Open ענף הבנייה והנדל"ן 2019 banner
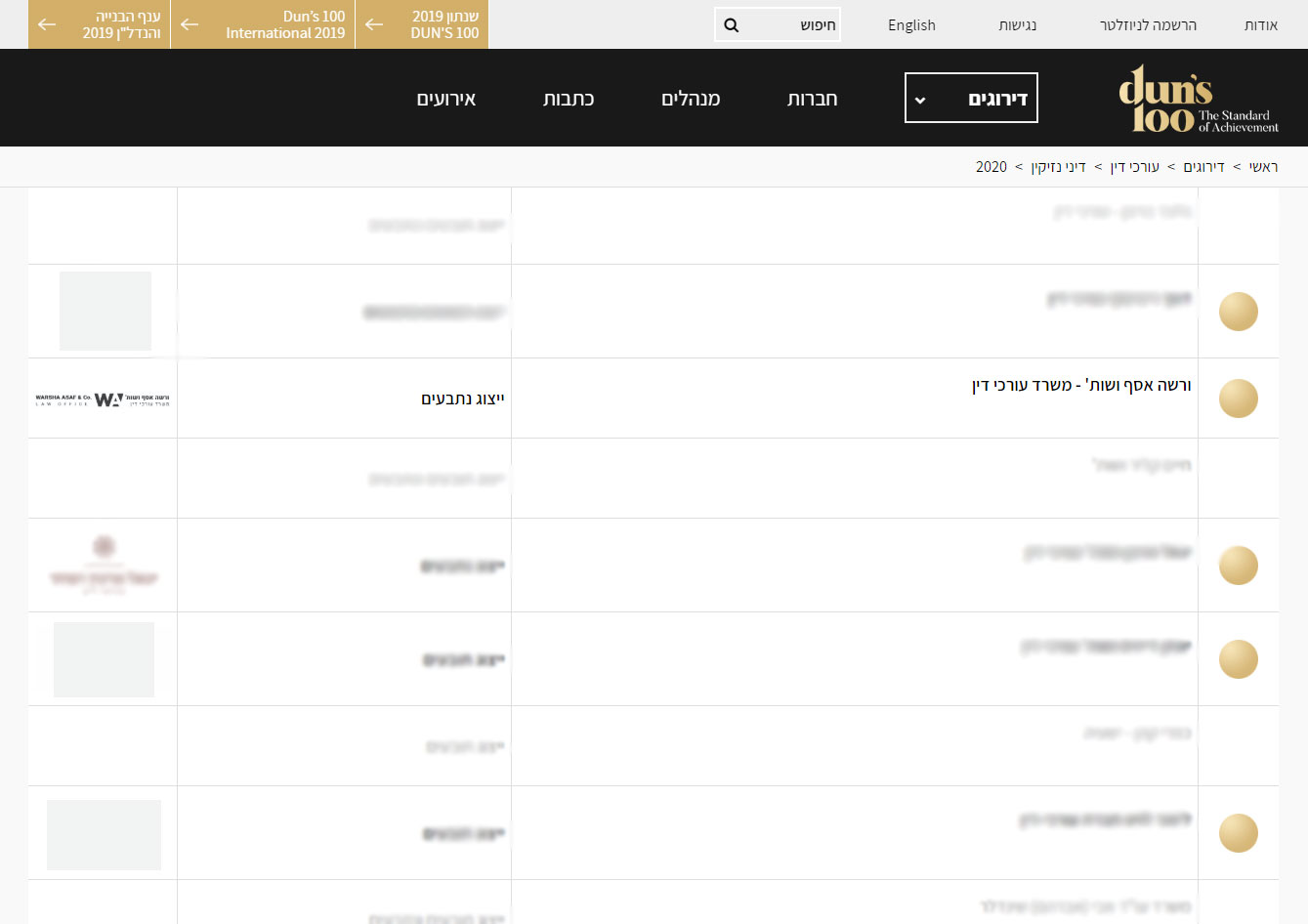This screenshot has height=924, width=1308. coord(100,24)
